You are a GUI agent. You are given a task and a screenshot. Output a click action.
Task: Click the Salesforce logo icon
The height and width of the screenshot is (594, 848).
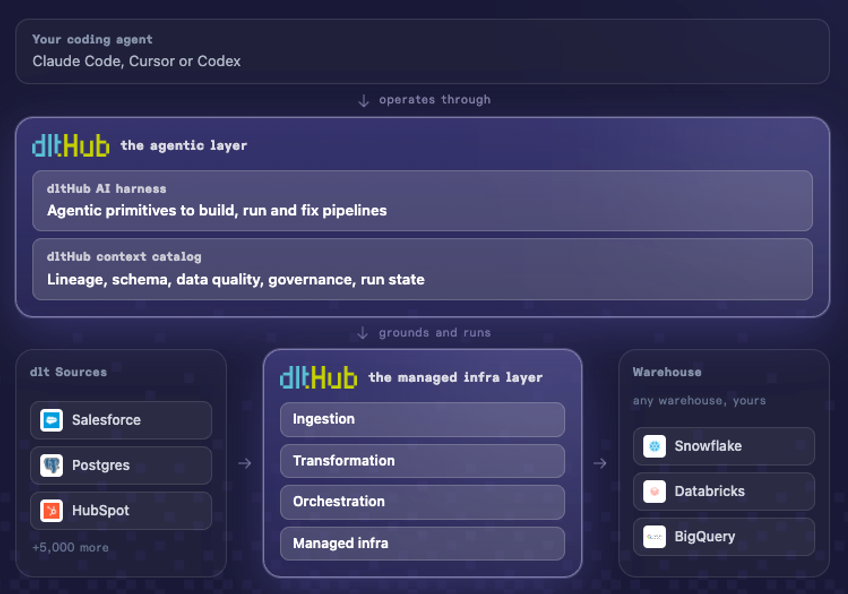pyautogui.click(x=51, y=420)
